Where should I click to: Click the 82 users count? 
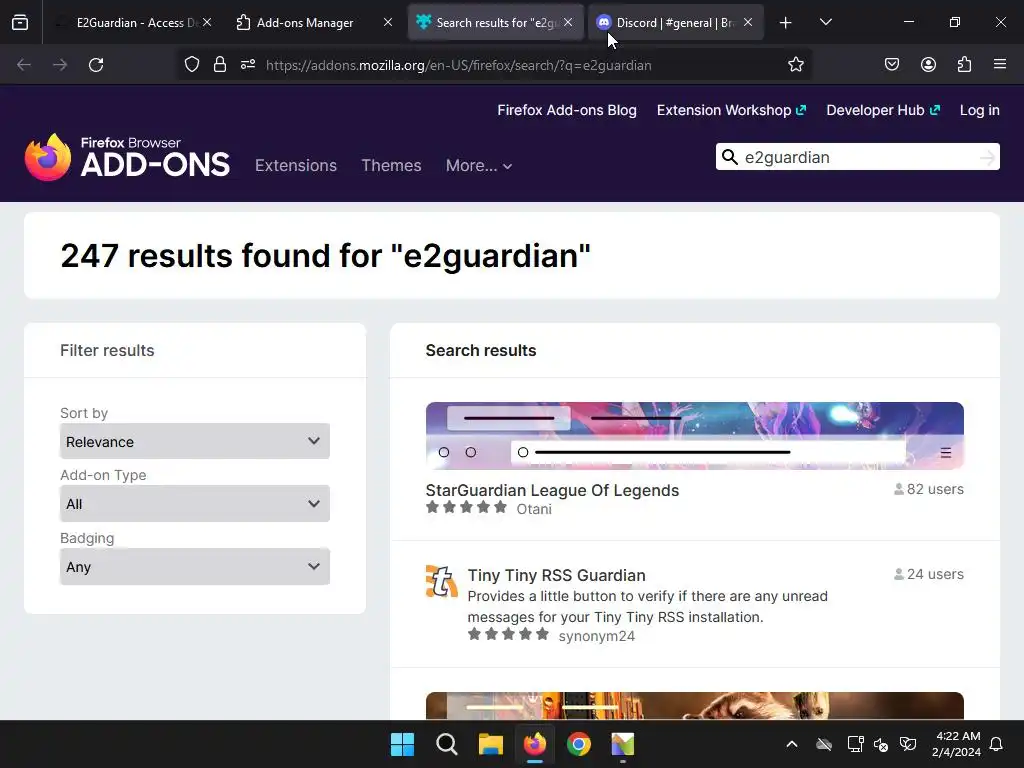tap(929, 489)
